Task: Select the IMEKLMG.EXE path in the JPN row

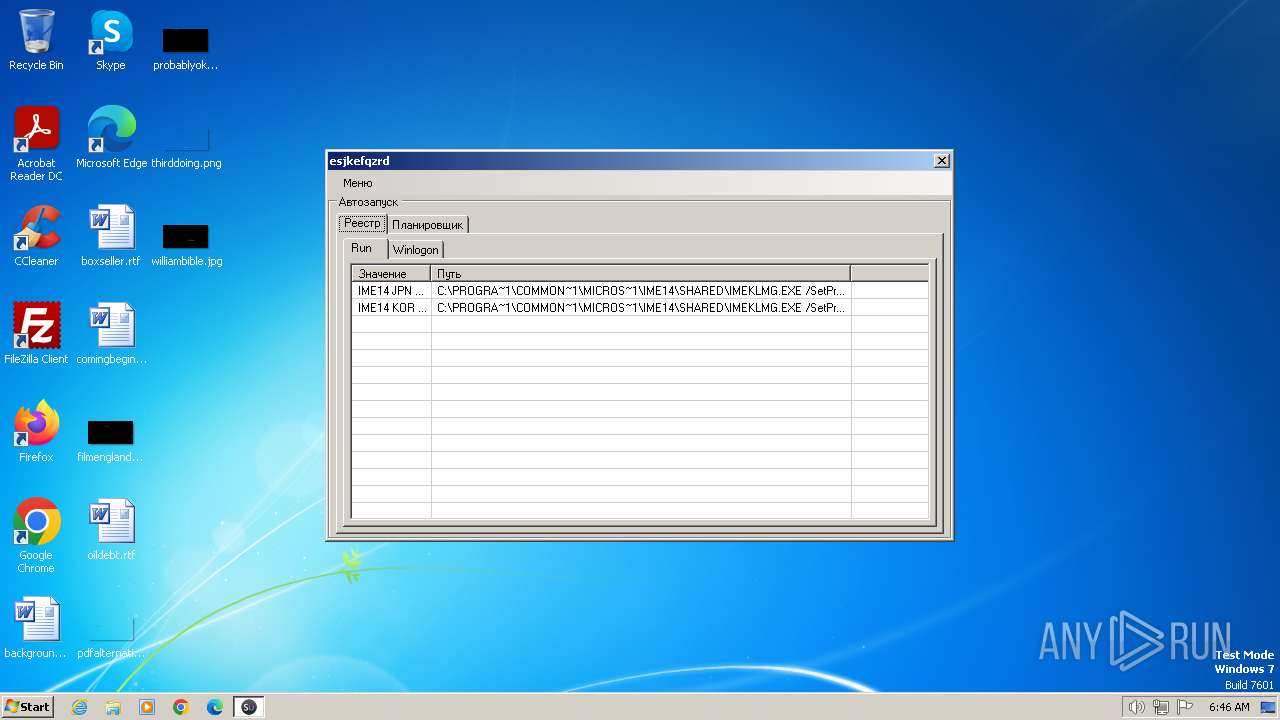Action: [x=641, y=291]
